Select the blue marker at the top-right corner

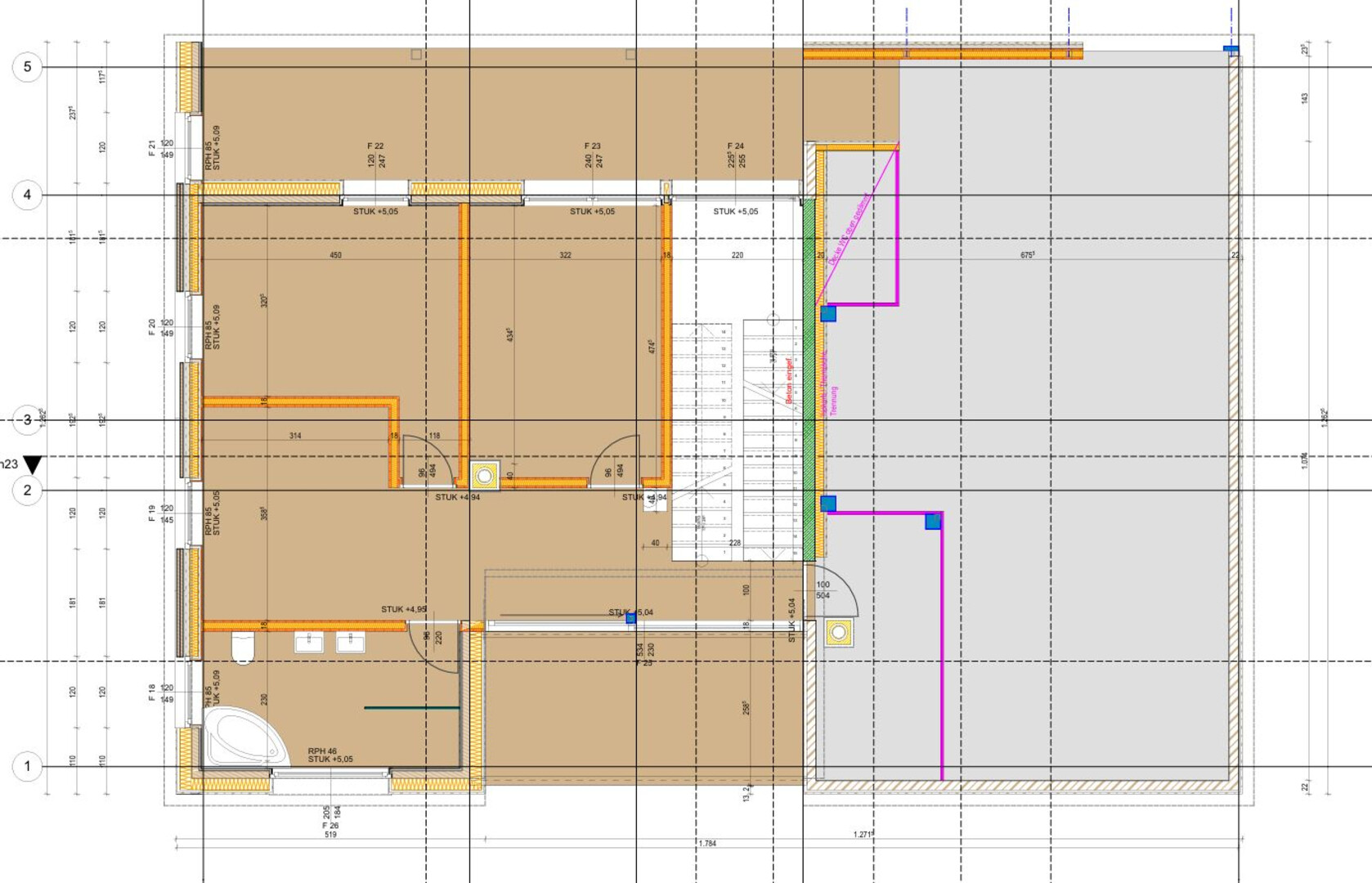1231,50
